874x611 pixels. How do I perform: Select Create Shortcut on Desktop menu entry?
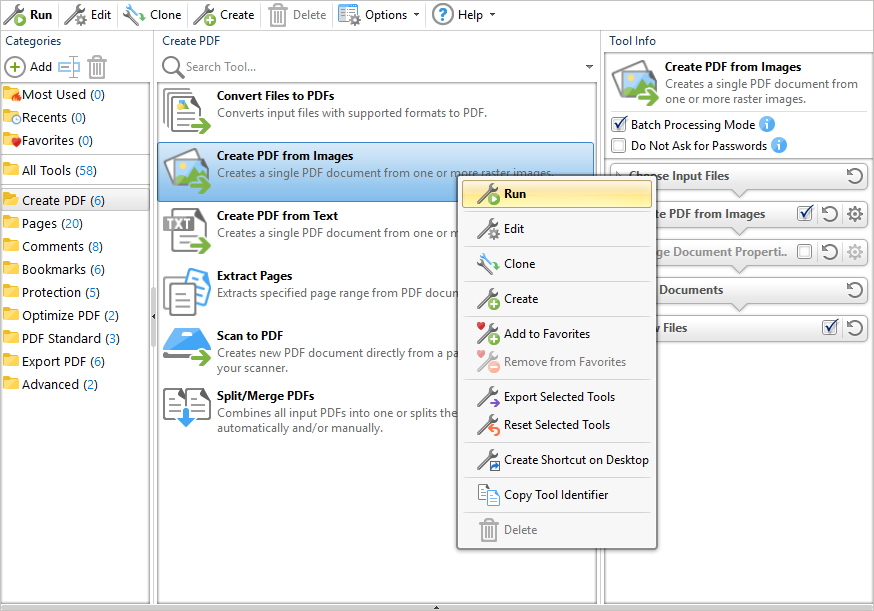[575, 460]
